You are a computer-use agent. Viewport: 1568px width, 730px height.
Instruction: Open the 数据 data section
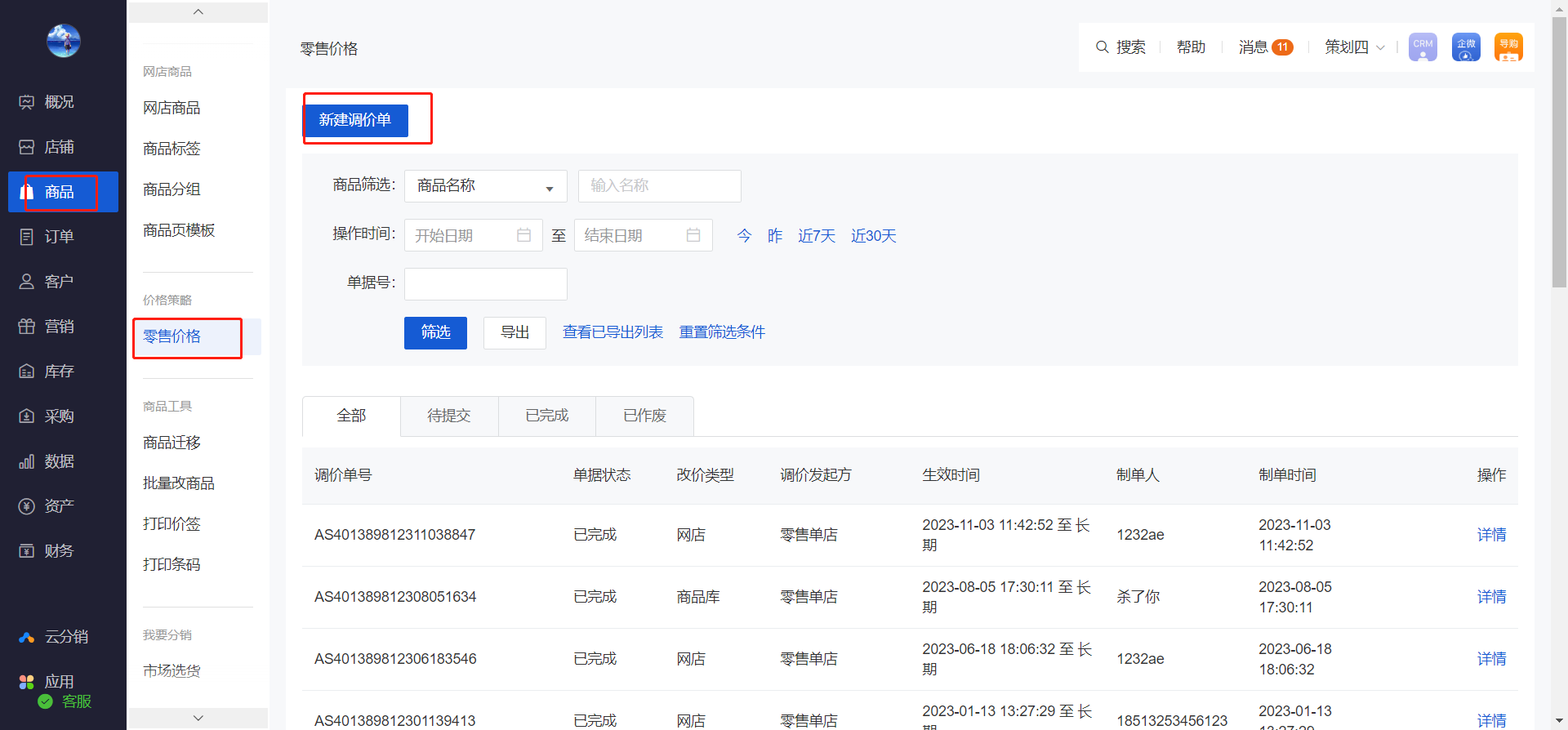[47, 461]
